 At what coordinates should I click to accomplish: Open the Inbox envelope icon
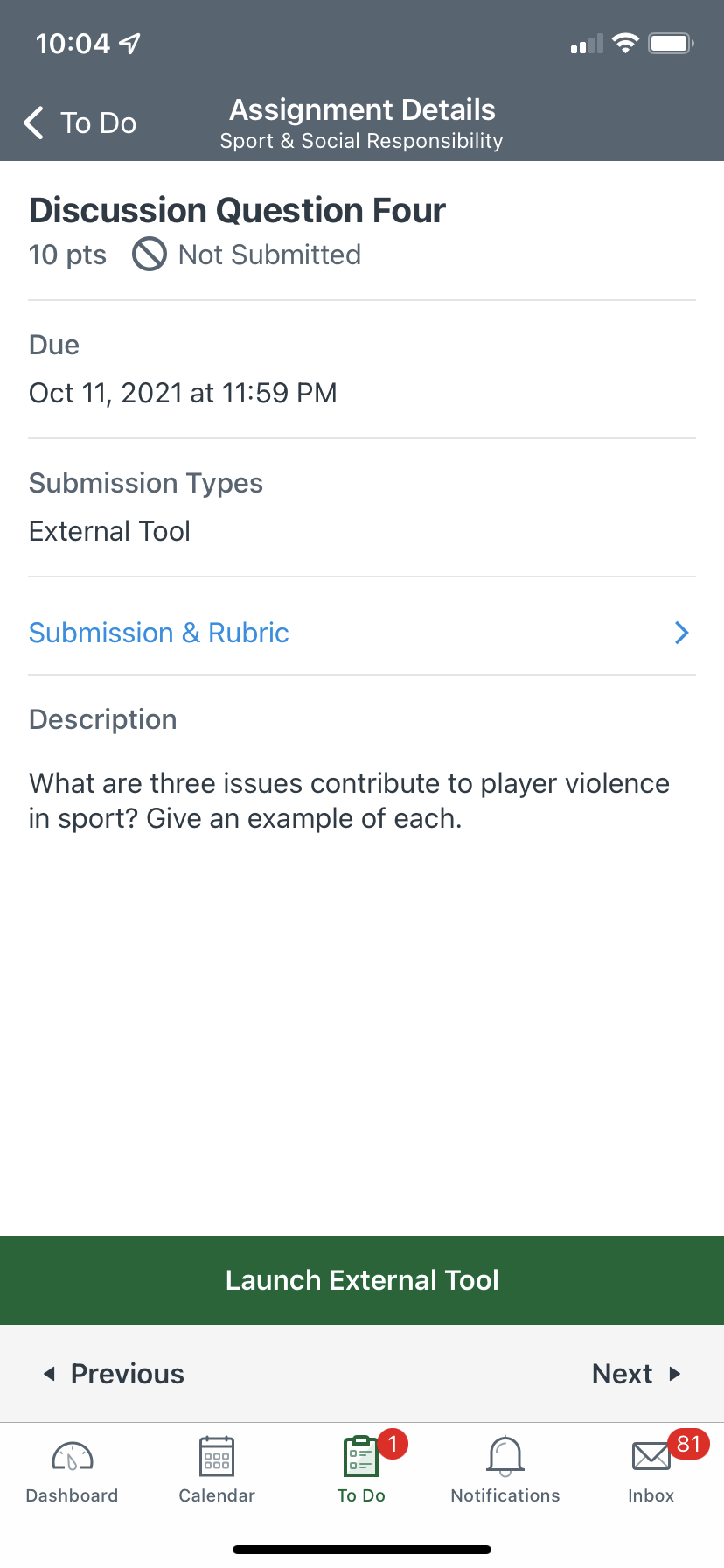pyautogui.click(x=651, y=1457)
